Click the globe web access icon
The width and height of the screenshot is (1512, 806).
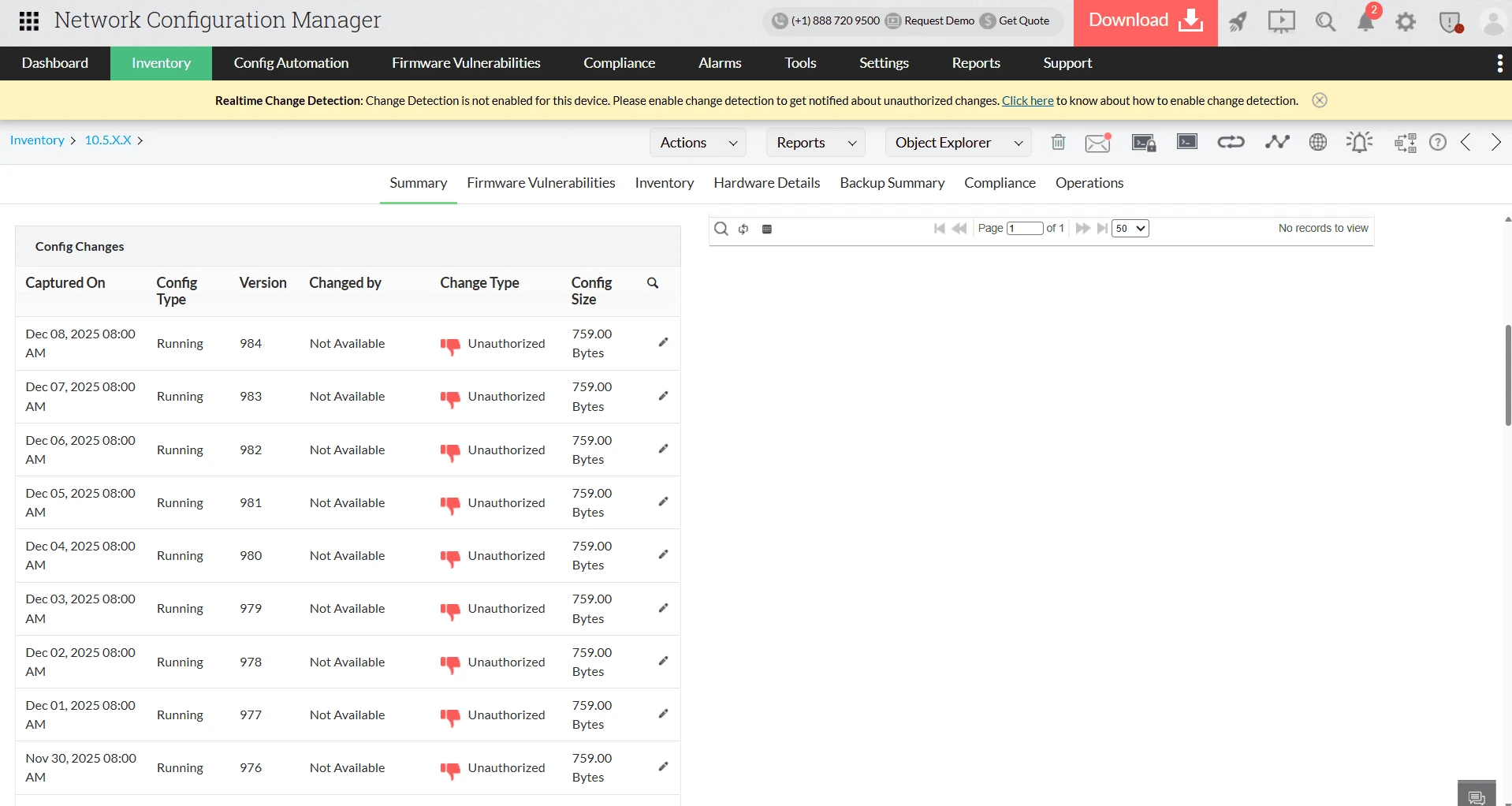[1318, 142]
